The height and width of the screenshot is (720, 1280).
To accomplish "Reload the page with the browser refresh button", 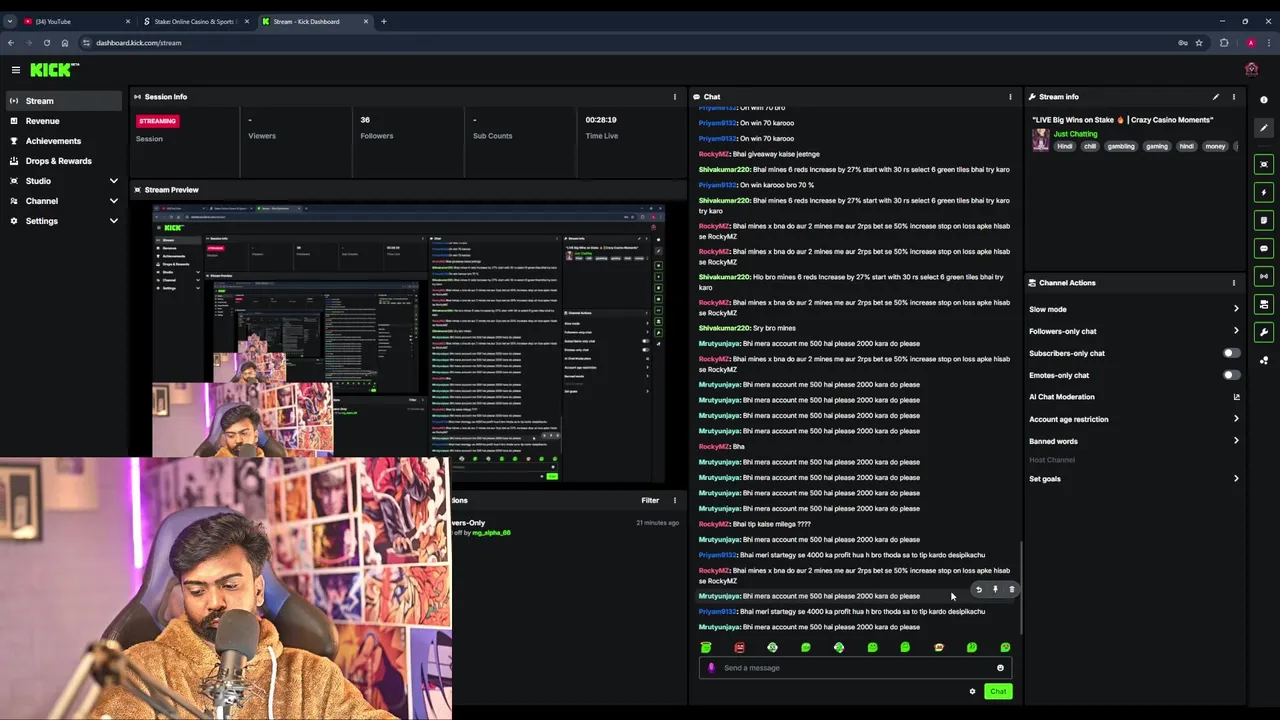I will (x=46, y=43).
